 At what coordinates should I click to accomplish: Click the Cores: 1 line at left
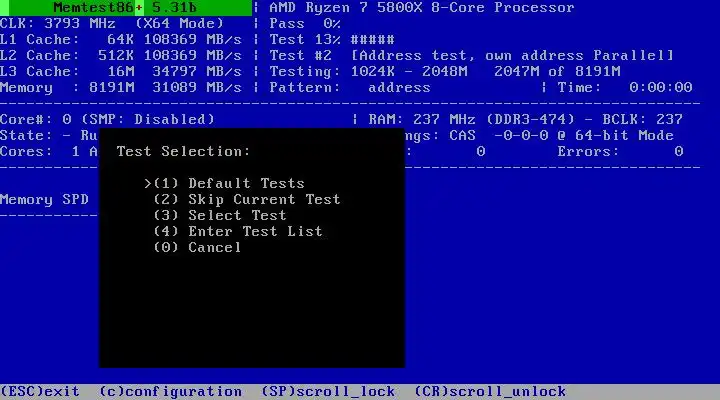coord(49,152)
